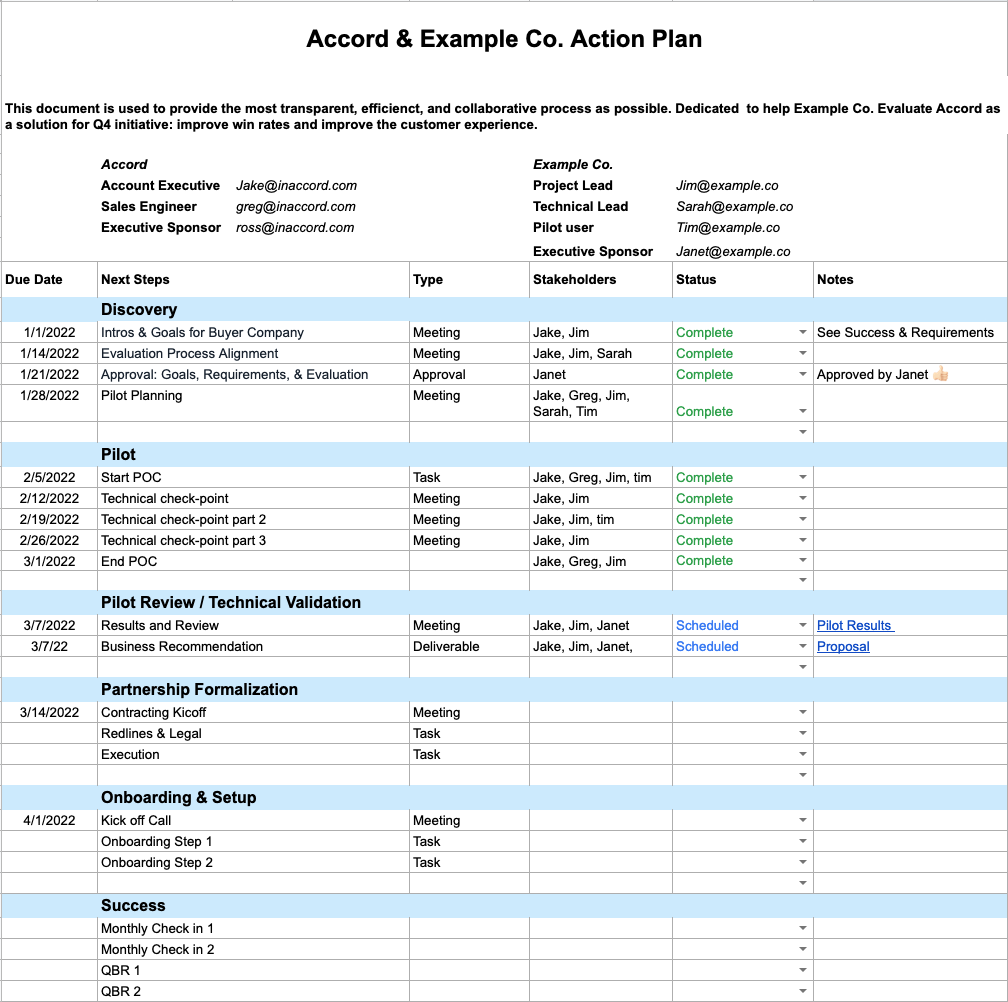The height and width of the screenshot is (1002, 1008).
Task: Click the empty Due Date cell for Monthly Check in 1
Action: [x=49, y=928]
